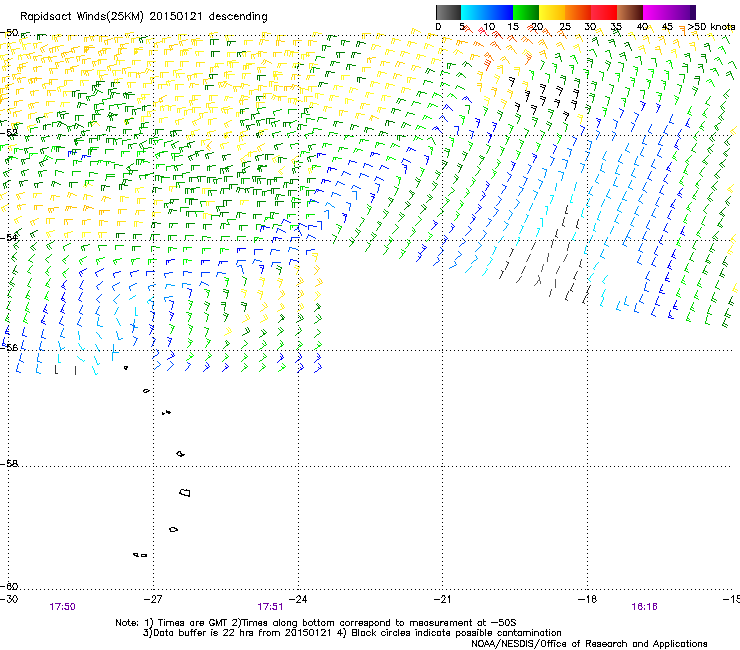Click the -50 latitude axis label

pyautogui.click(x=9, y=33)
